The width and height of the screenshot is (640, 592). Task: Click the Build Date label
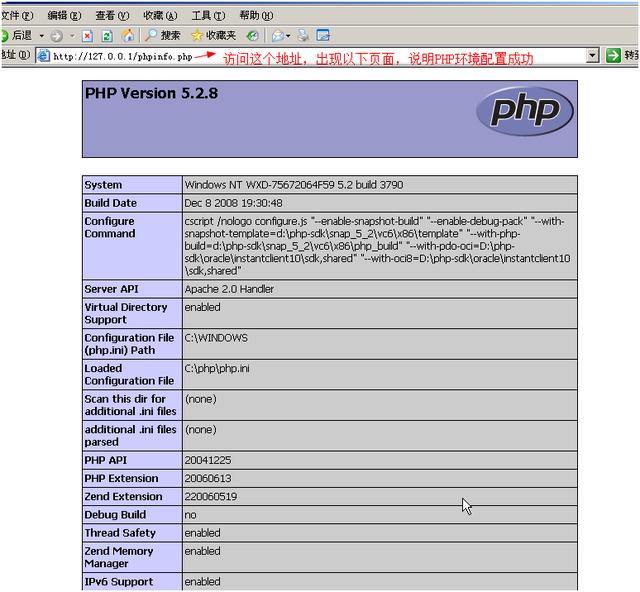click(x=111, y=203)
